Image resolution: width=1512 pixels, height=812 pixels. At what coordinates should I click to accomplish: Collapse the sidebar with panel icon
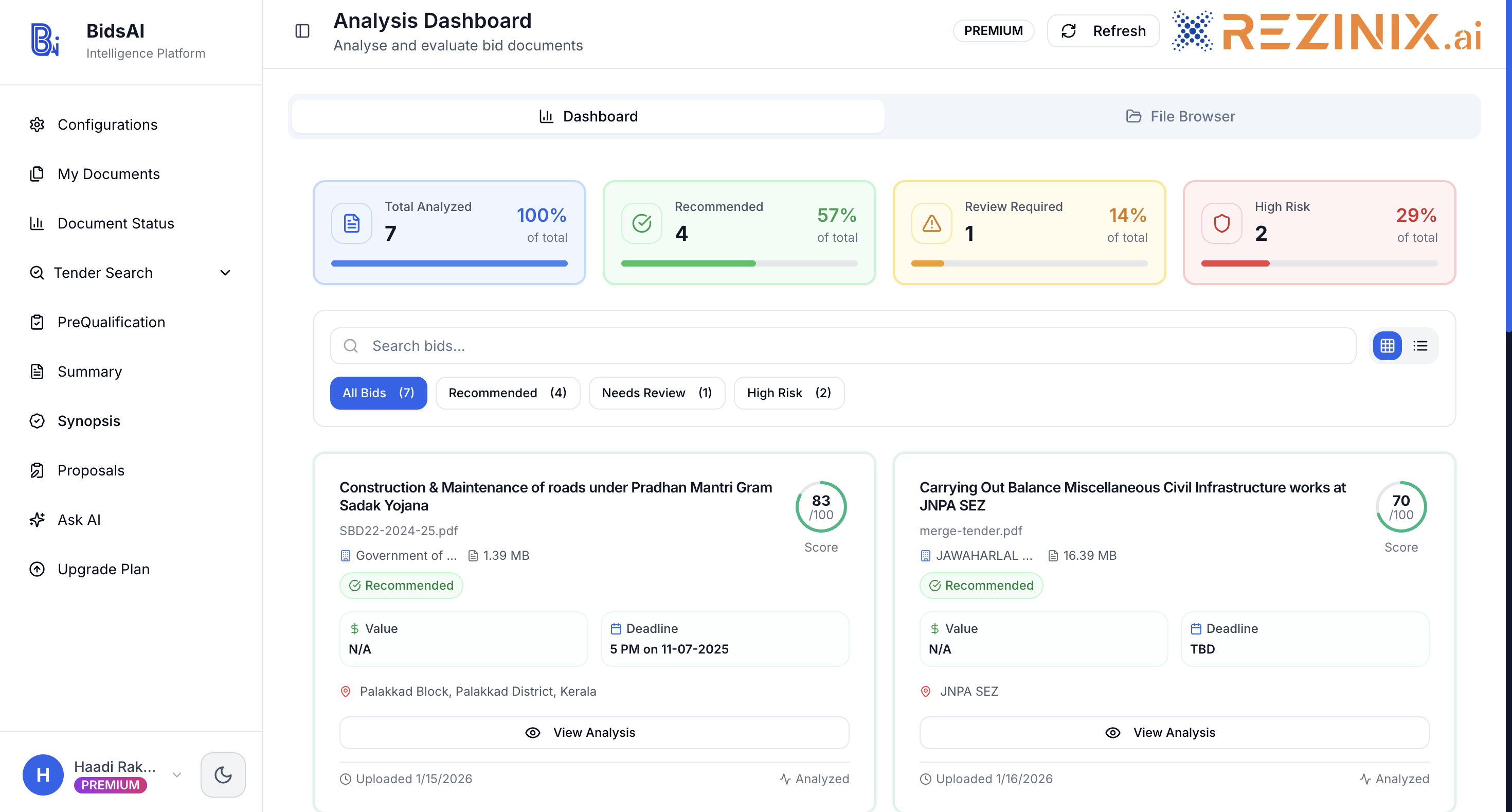pyautogui.click(x=302, y=31)
